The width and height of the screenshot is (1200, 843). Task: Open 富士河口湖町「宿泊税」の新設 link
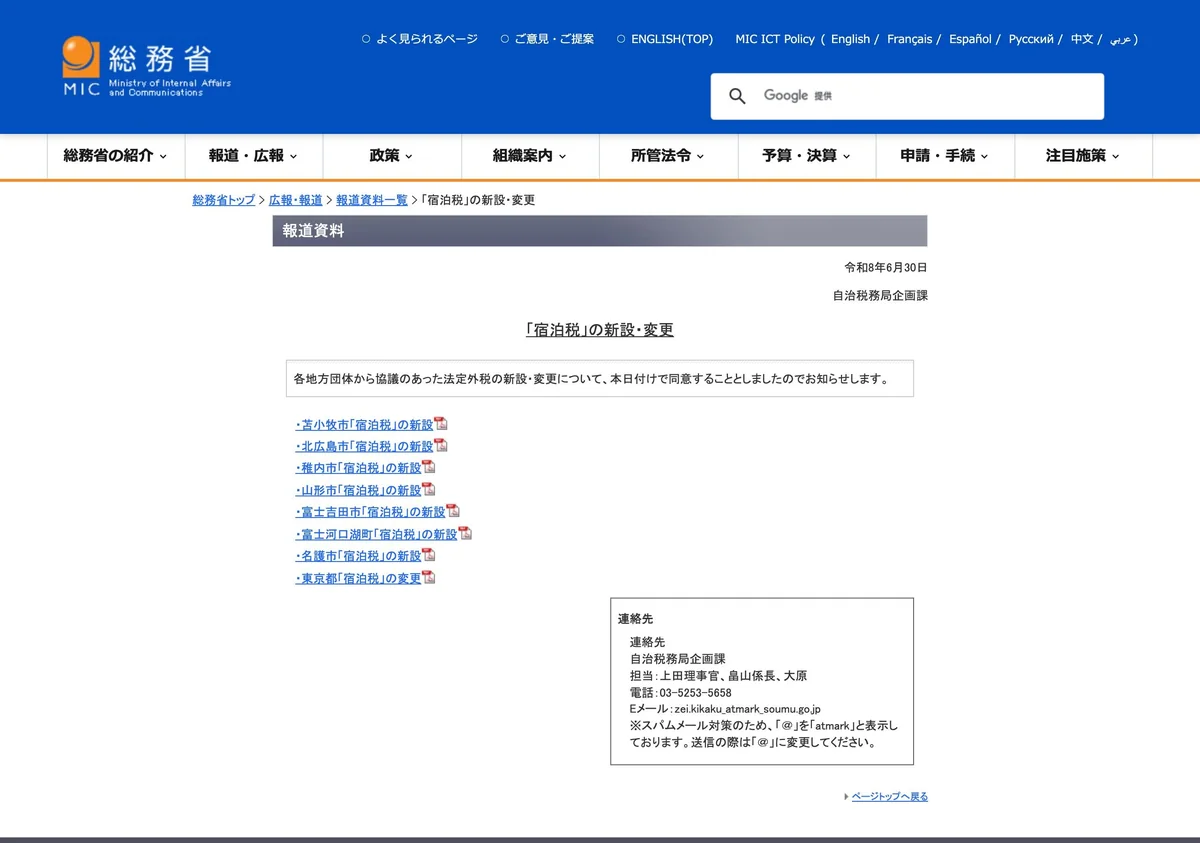coord(377,534)
